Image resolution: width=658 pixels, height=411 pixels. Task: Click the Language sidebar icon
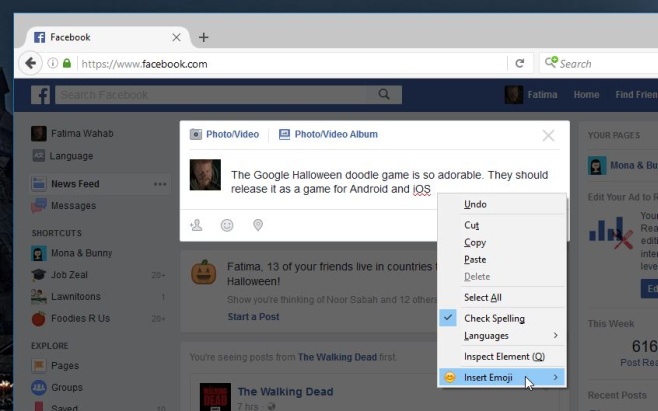click(39, 156)
